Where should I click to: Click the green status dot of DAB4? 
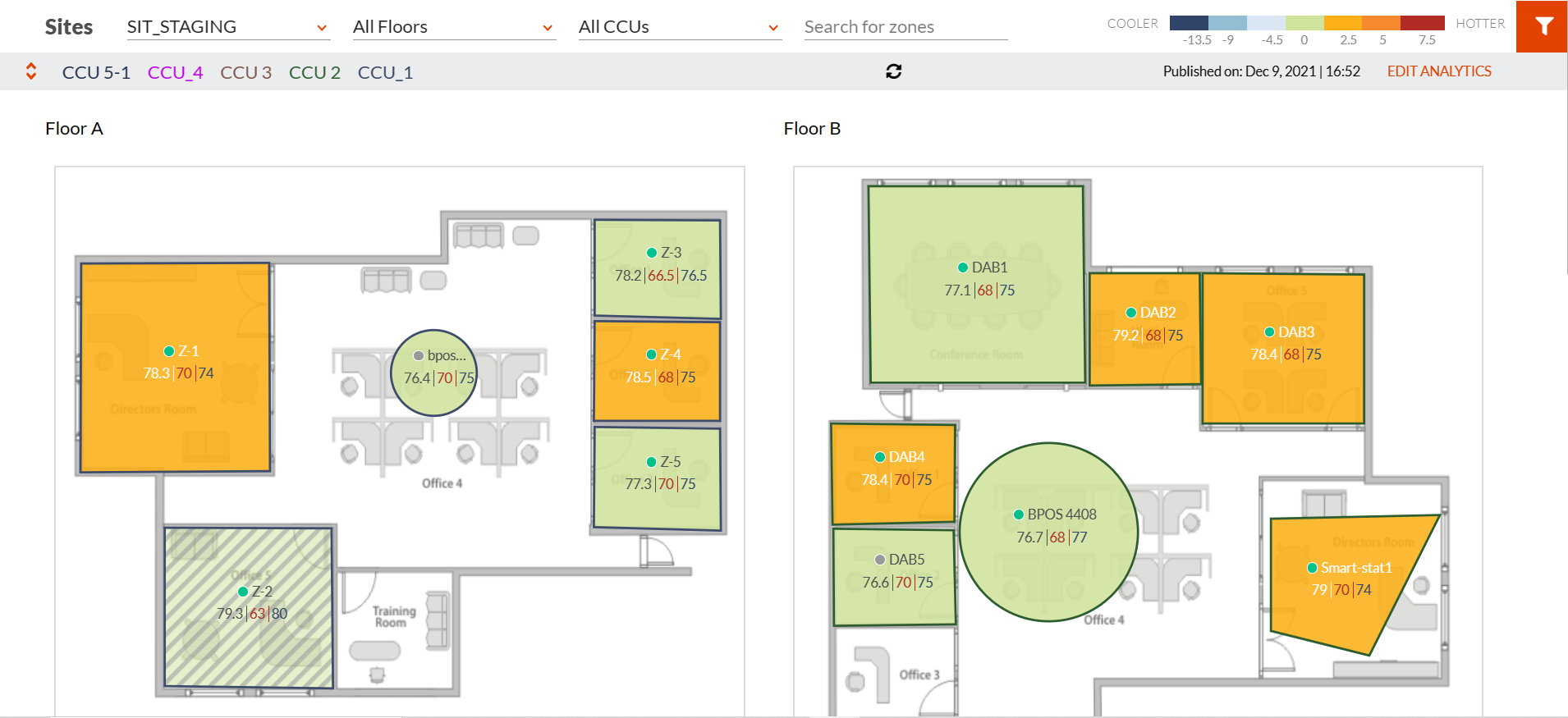click(x=880, y=457)
